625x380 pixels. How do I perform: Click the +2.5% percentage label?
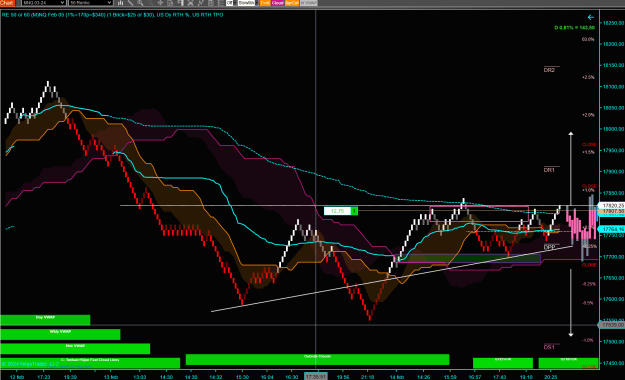pyautogui.click(x=588, y=77)
